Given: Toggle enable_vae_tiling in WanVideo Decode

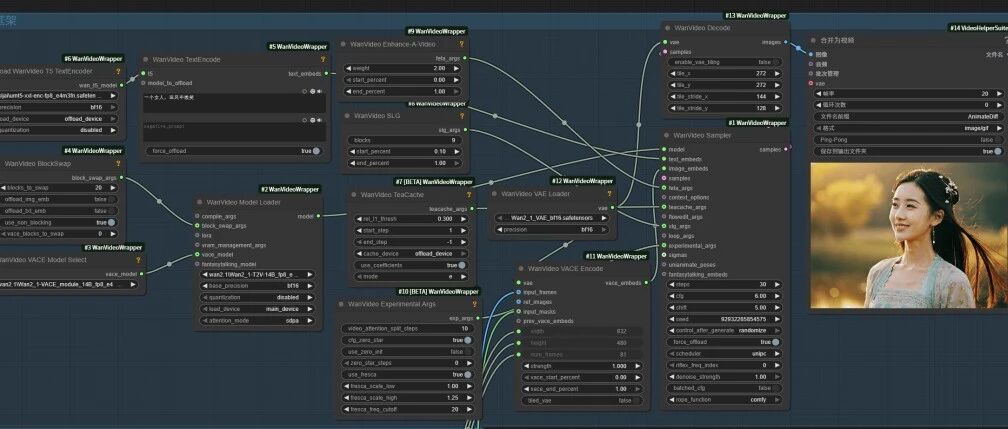Looking at the screenshot, I should point(724,62).
